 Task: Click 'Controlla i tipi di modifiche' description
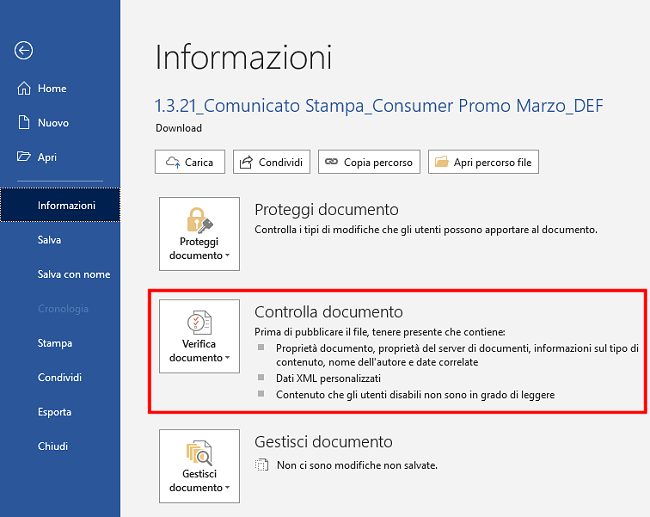[426, 229]
